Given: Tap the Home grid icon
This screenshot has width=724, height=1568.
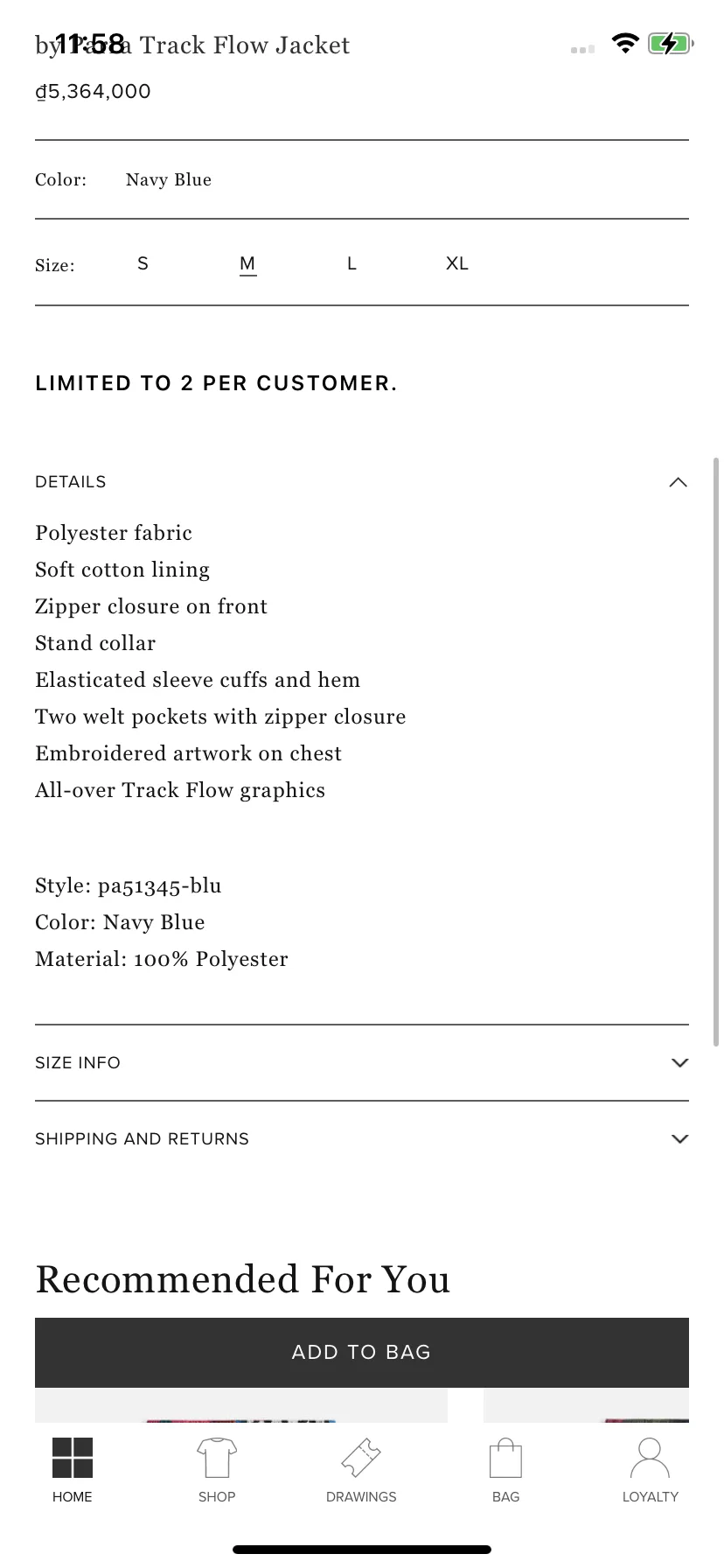Looking at the screenshot, I should [x=73, y=1458].
